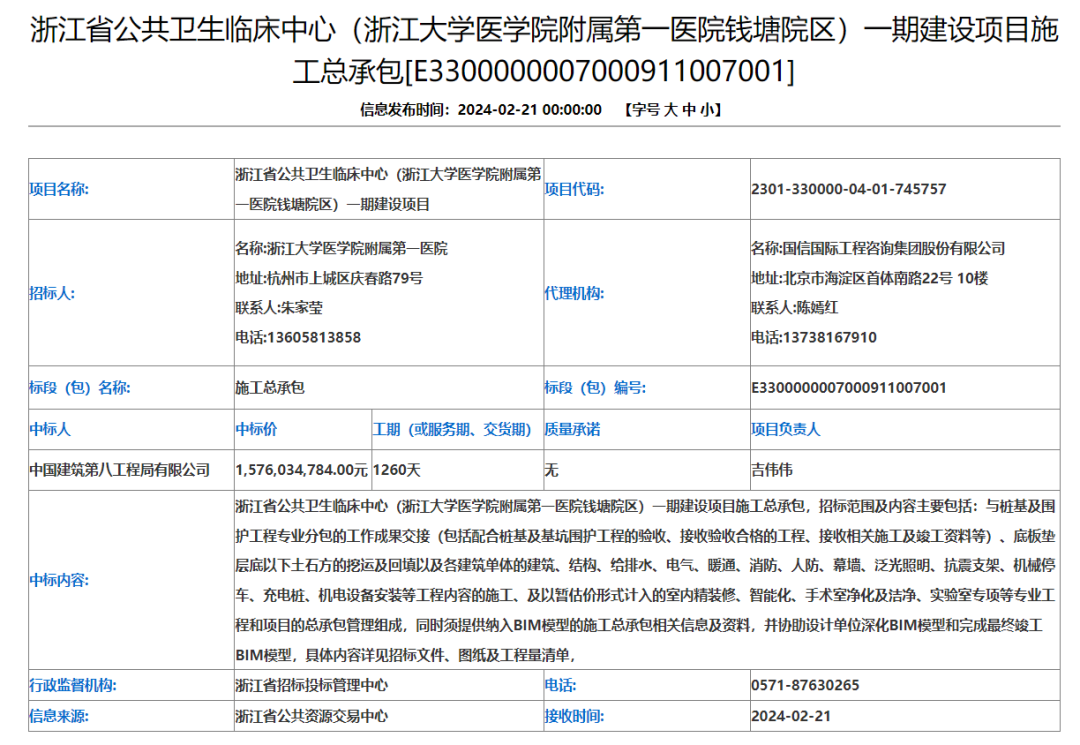The width and height of the screenshot is (1080, 745).
Task: Select package number E3300000007000911007001 in table
Action: (849, 388)
